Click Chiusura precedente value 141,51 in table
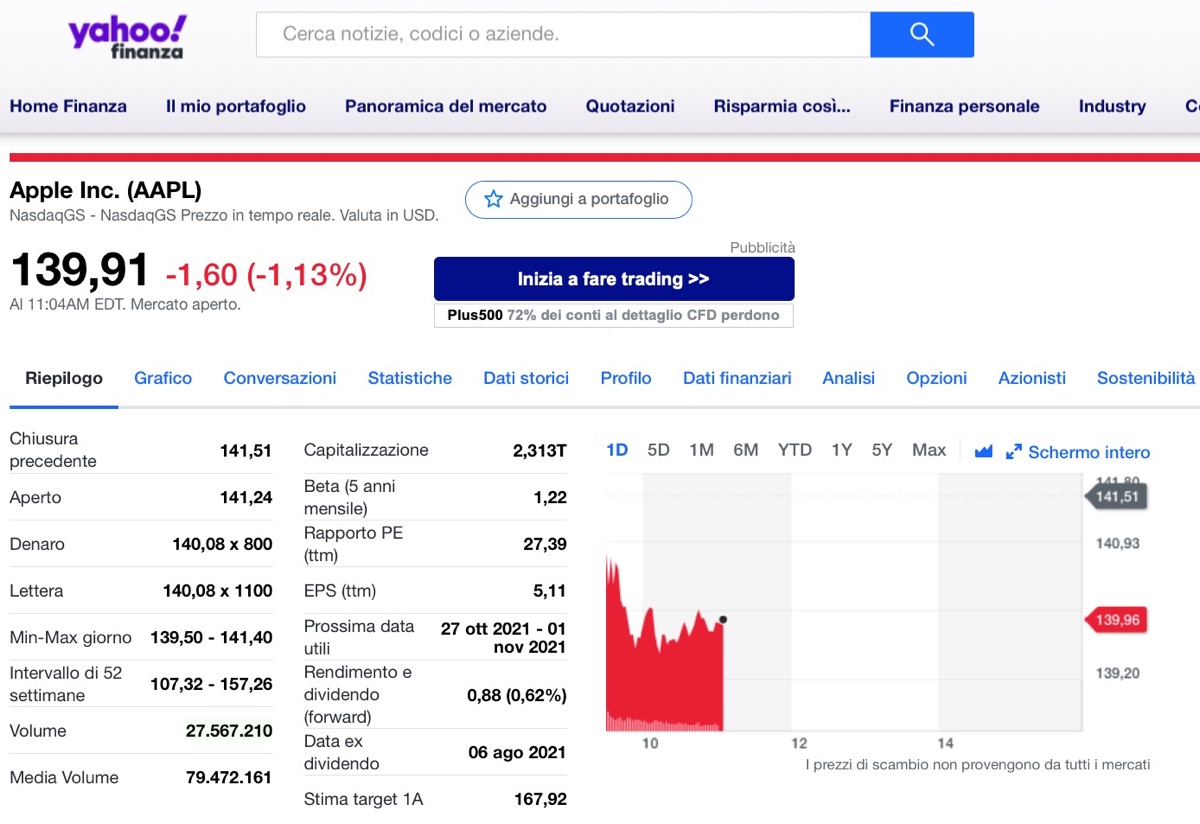 [x=246, y=451]
